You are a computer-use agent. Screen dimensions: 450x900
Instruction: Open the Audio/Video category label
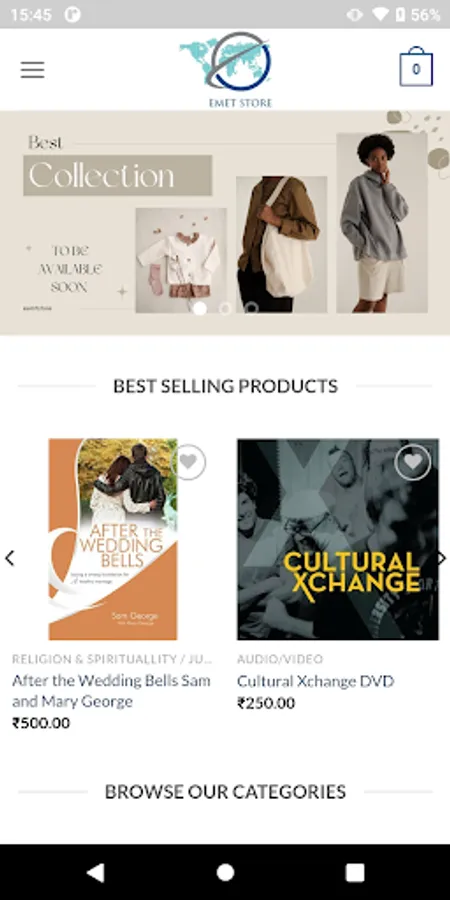280,659
